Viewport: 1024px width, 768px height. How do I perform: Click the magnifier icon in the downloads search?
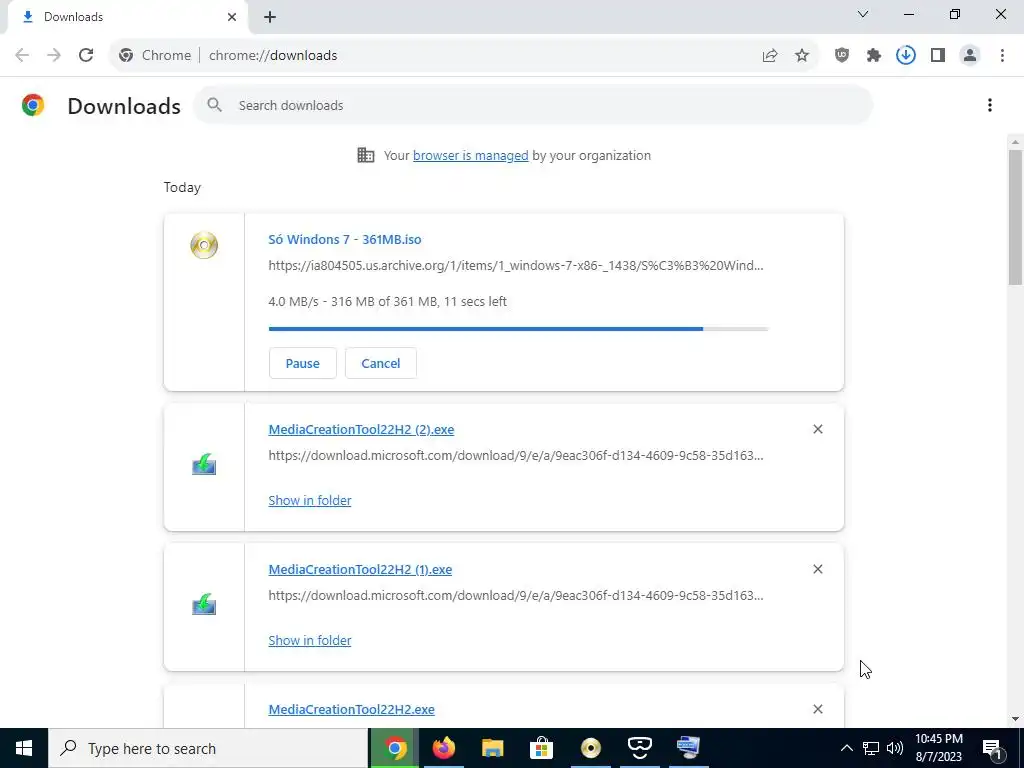click(x=214, y=105)
